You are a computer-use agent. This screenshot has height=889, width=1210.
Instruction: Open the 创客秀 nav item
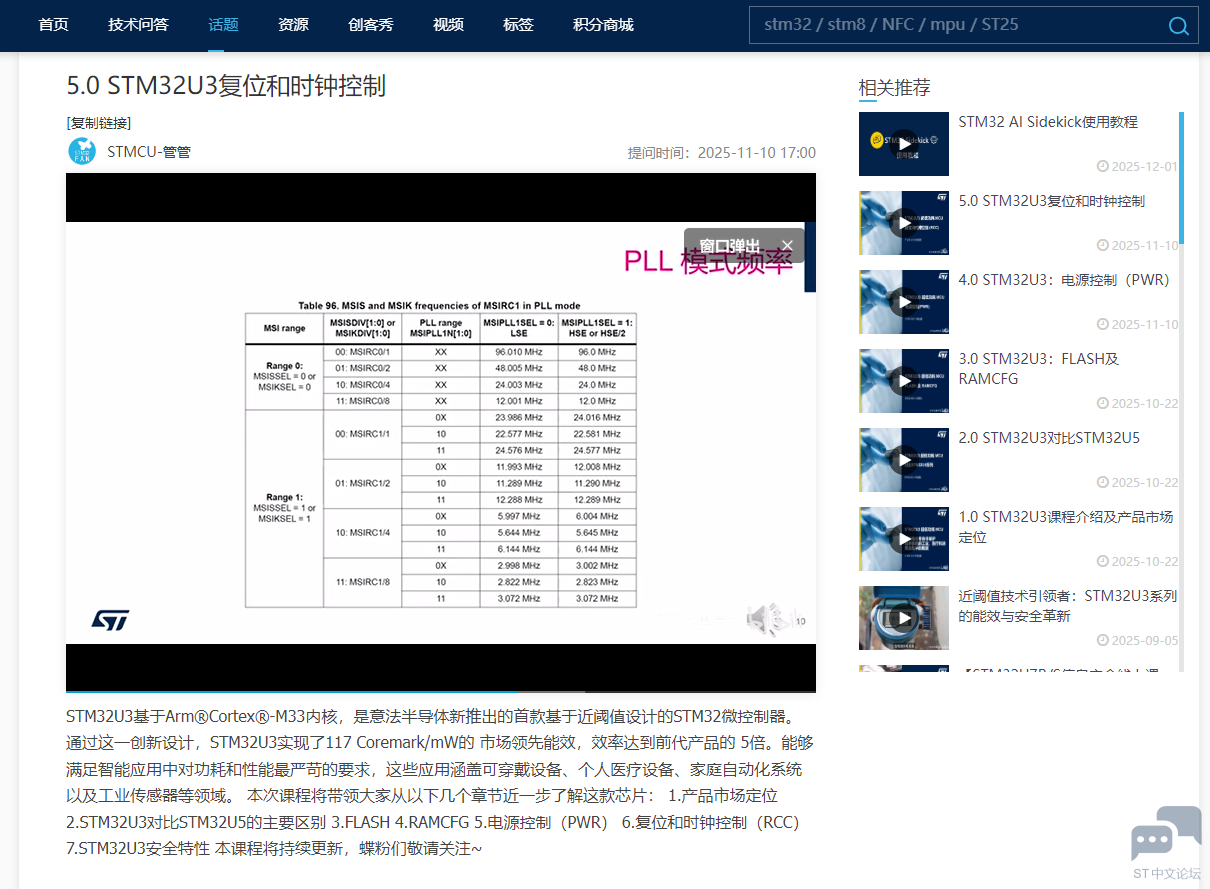click(x=371, y=25)
